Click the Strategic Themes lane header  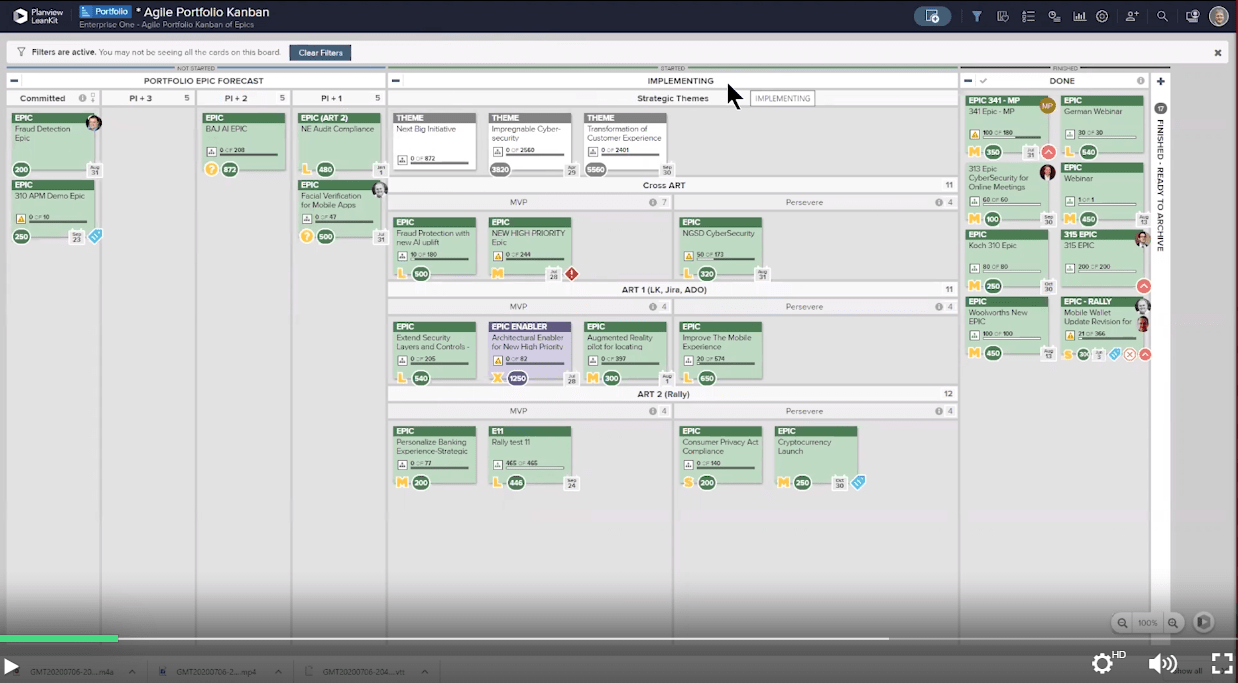click(x=672, y=98)
